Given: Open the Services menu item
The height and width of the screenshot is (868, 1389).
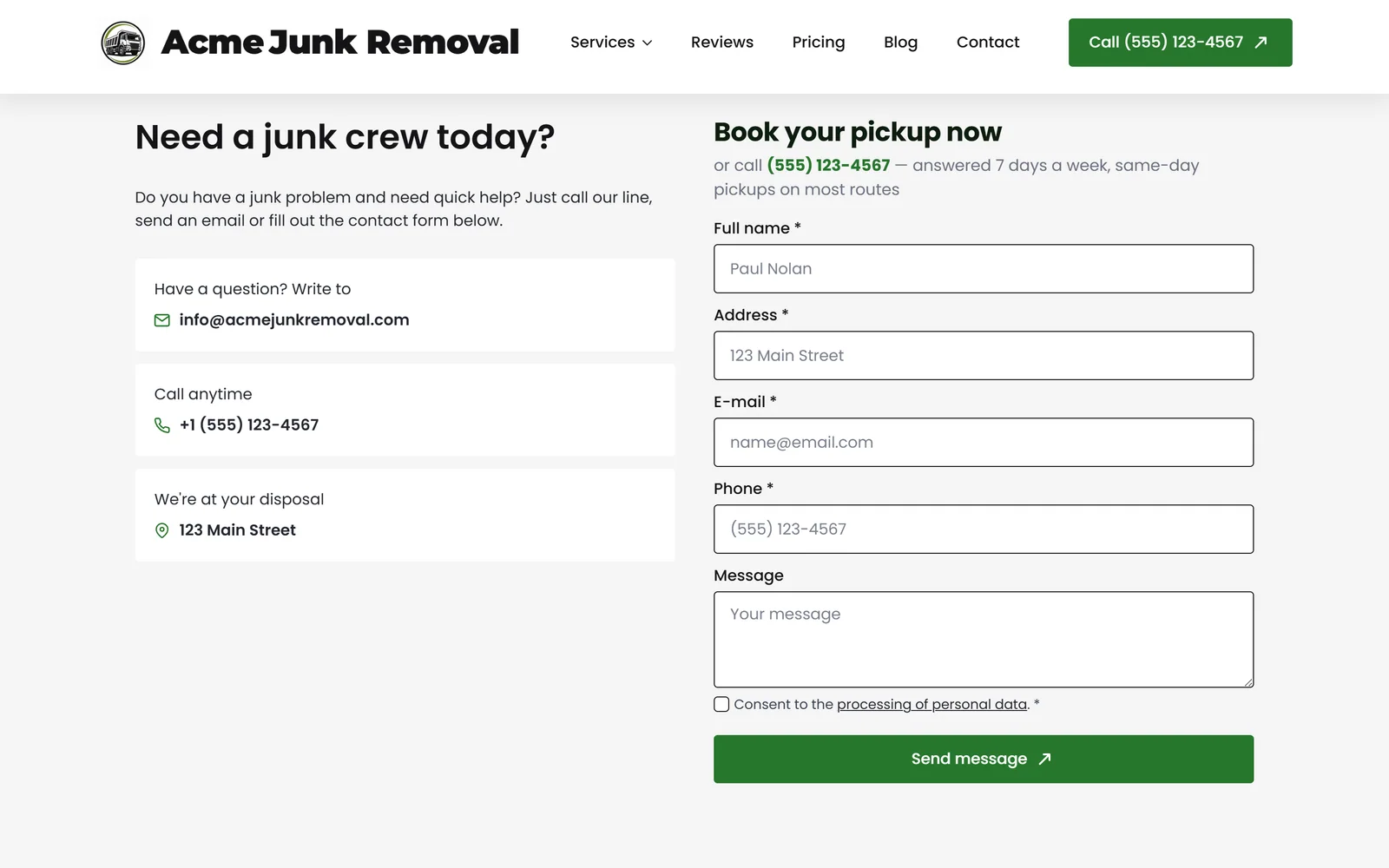Looking at the screenshot, I should click(611, 42).
